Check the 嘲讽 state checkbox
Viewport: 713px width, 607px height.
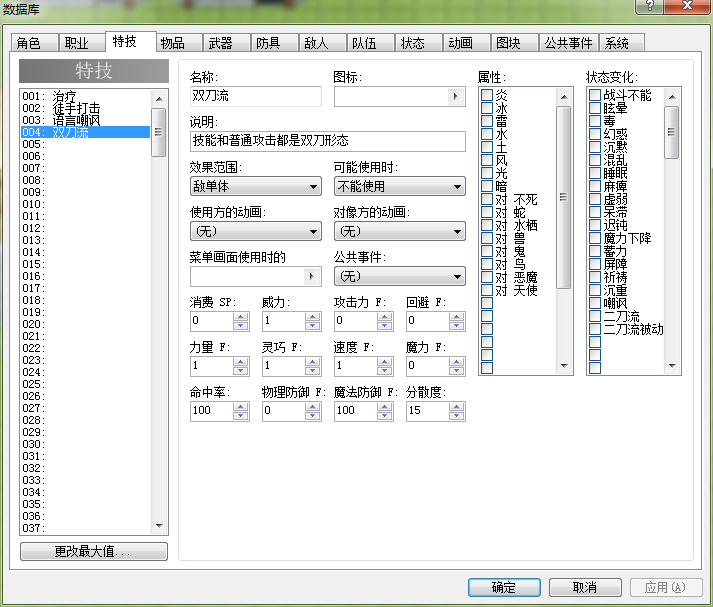pos(595,303)
